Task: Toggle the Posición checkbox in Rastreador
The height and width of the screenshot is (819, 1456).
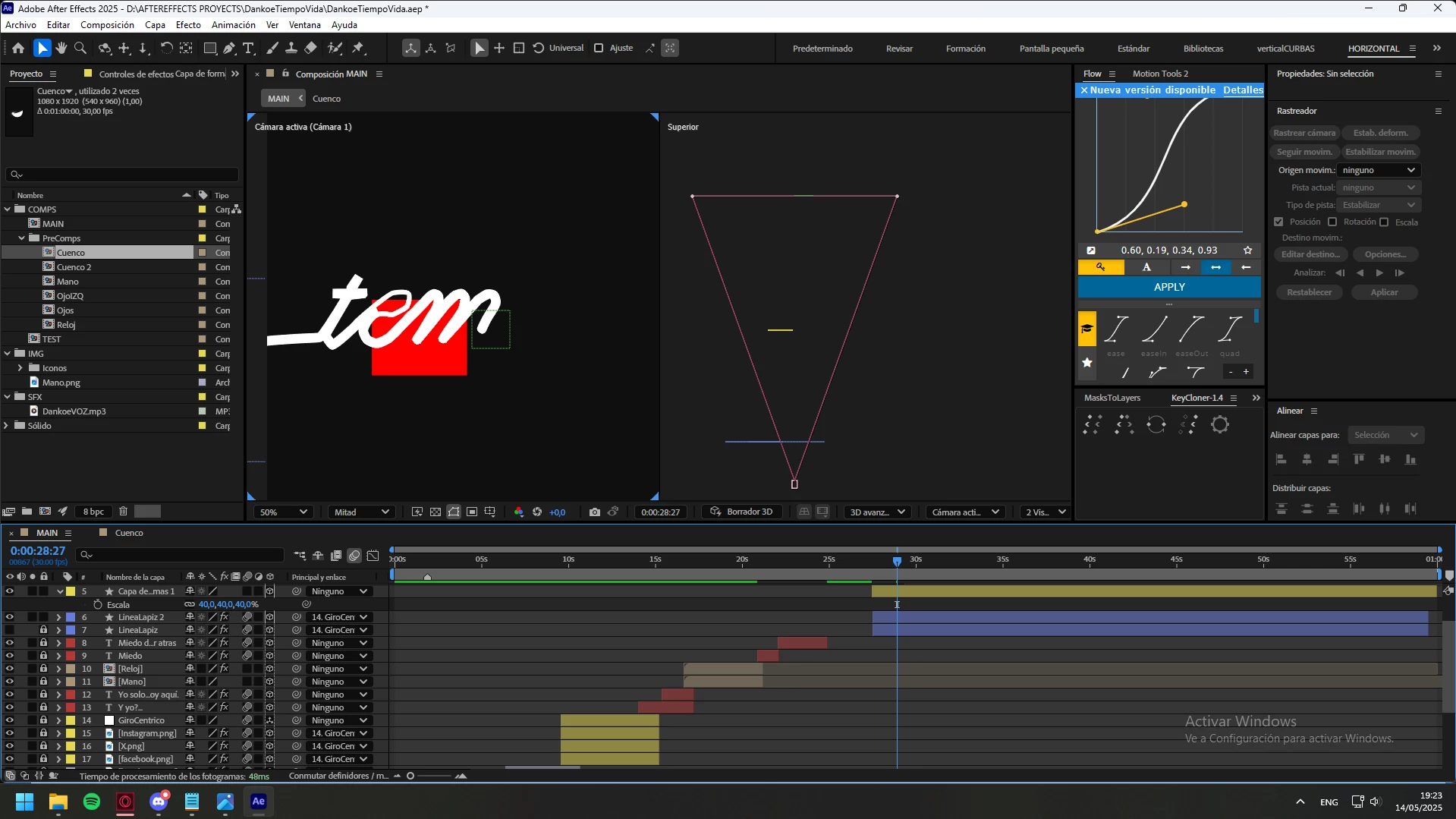Action: [1278, 222]
